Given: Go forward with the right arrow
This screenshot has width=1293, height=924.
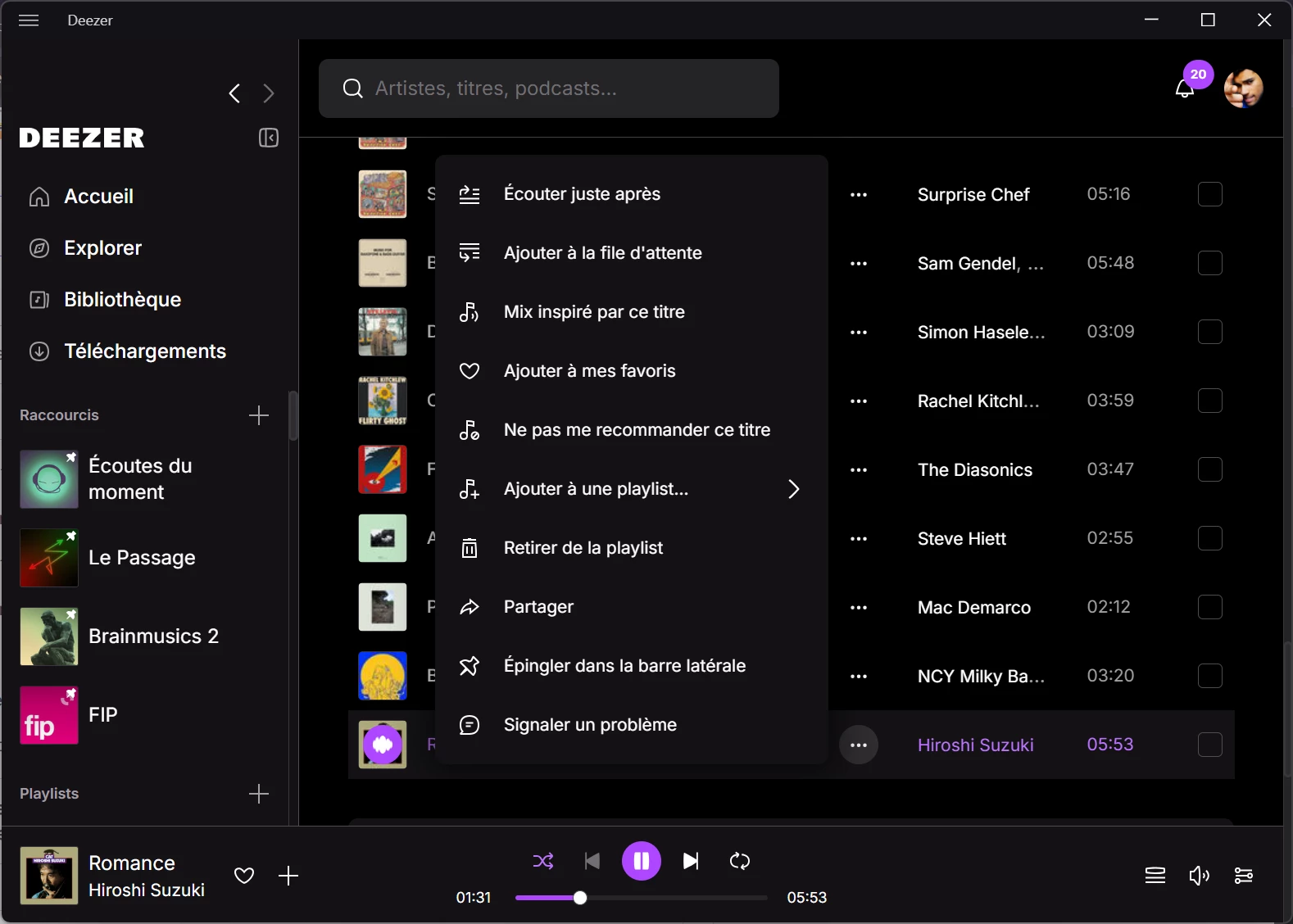Looking at the screenshot, I should [268, 93].
